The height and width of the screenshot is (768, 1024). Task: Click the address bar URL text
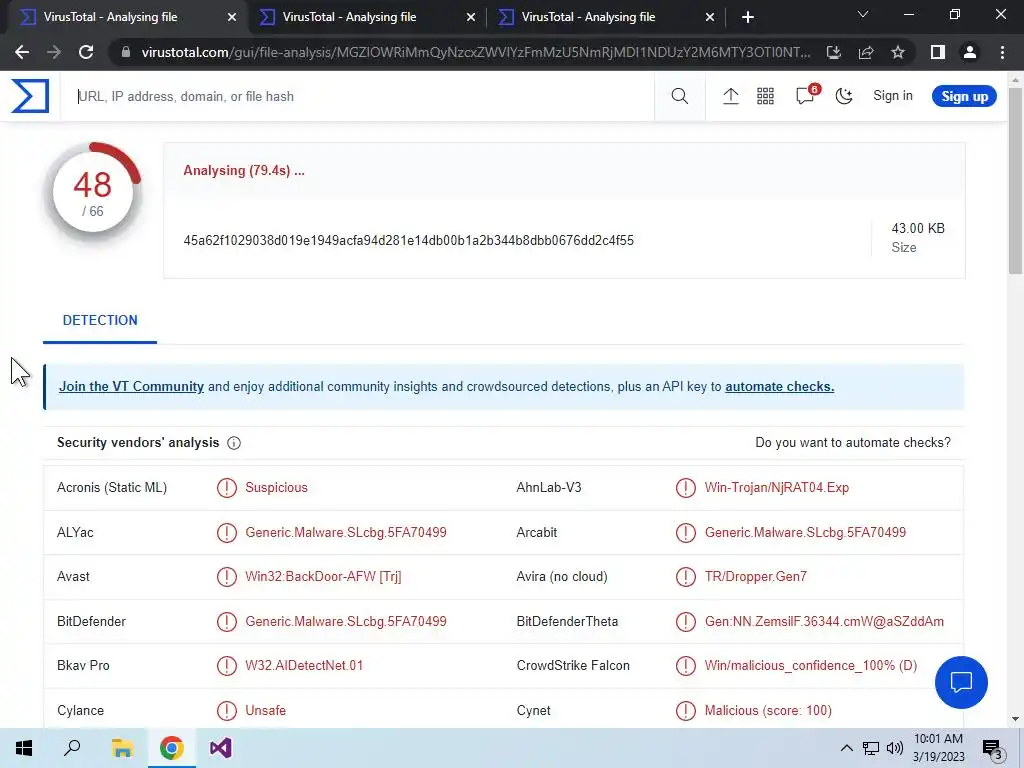pos(476,52)
